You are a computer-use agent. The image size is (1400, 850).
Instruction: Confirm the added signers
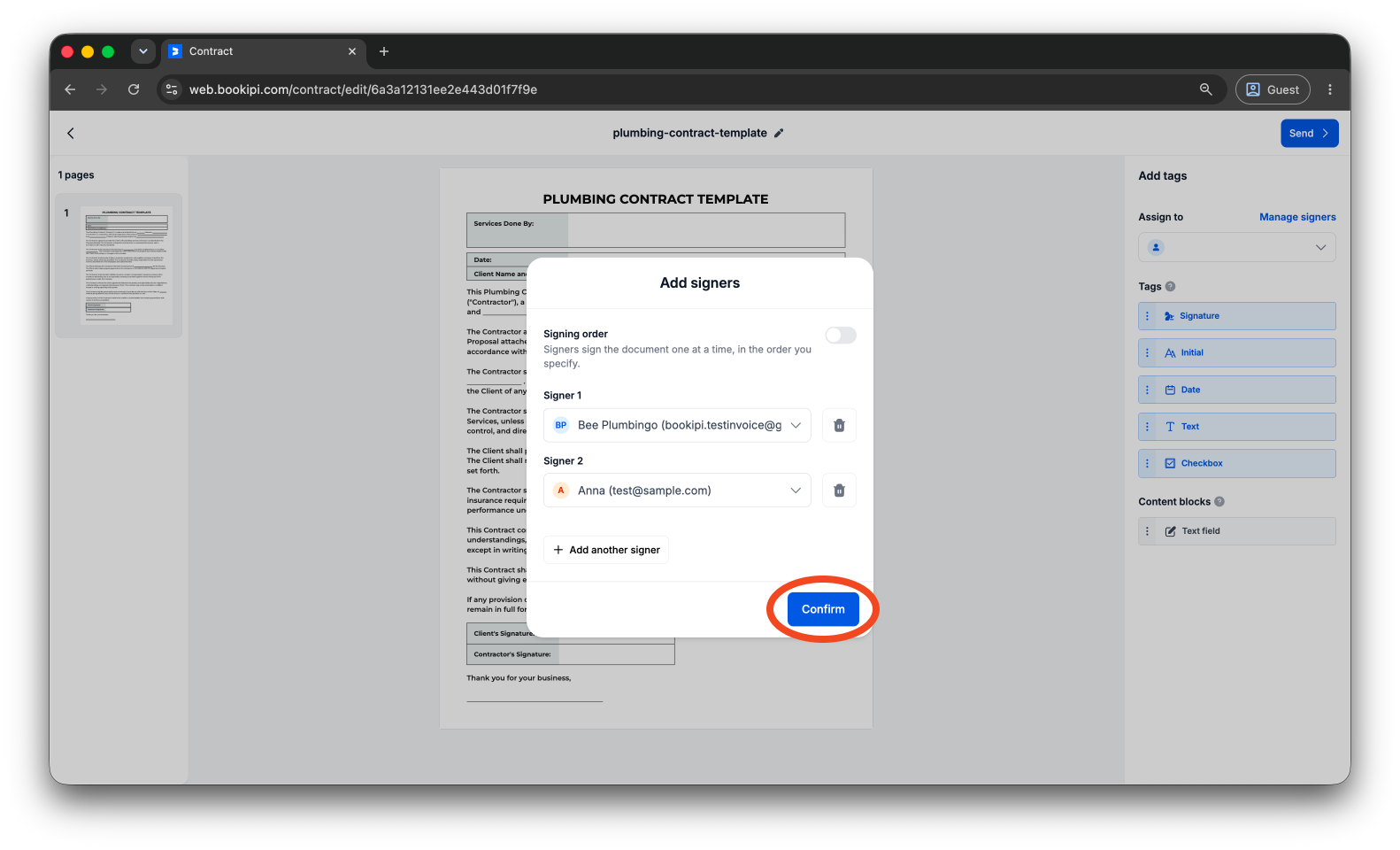coord(823,609)
